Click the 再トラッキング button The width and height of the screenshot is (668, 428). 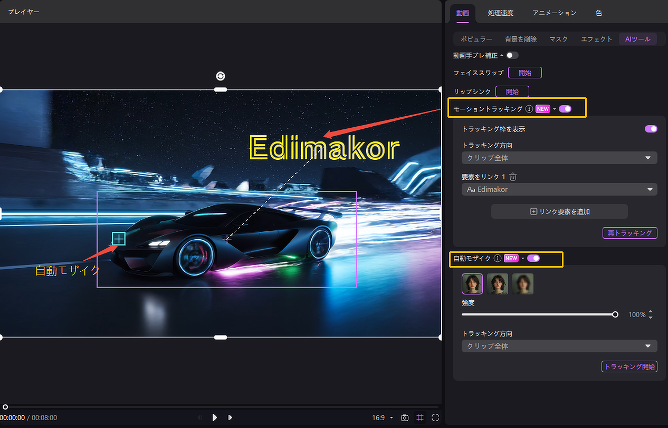pos(630,233)
